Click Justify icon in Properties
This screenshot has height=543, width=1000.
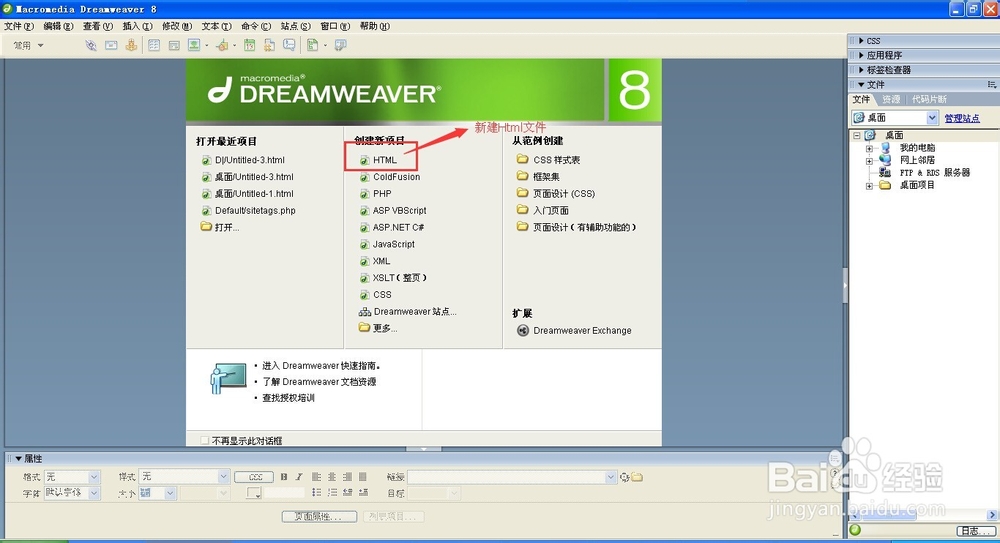pyautogui.click(x=363, y=477)
